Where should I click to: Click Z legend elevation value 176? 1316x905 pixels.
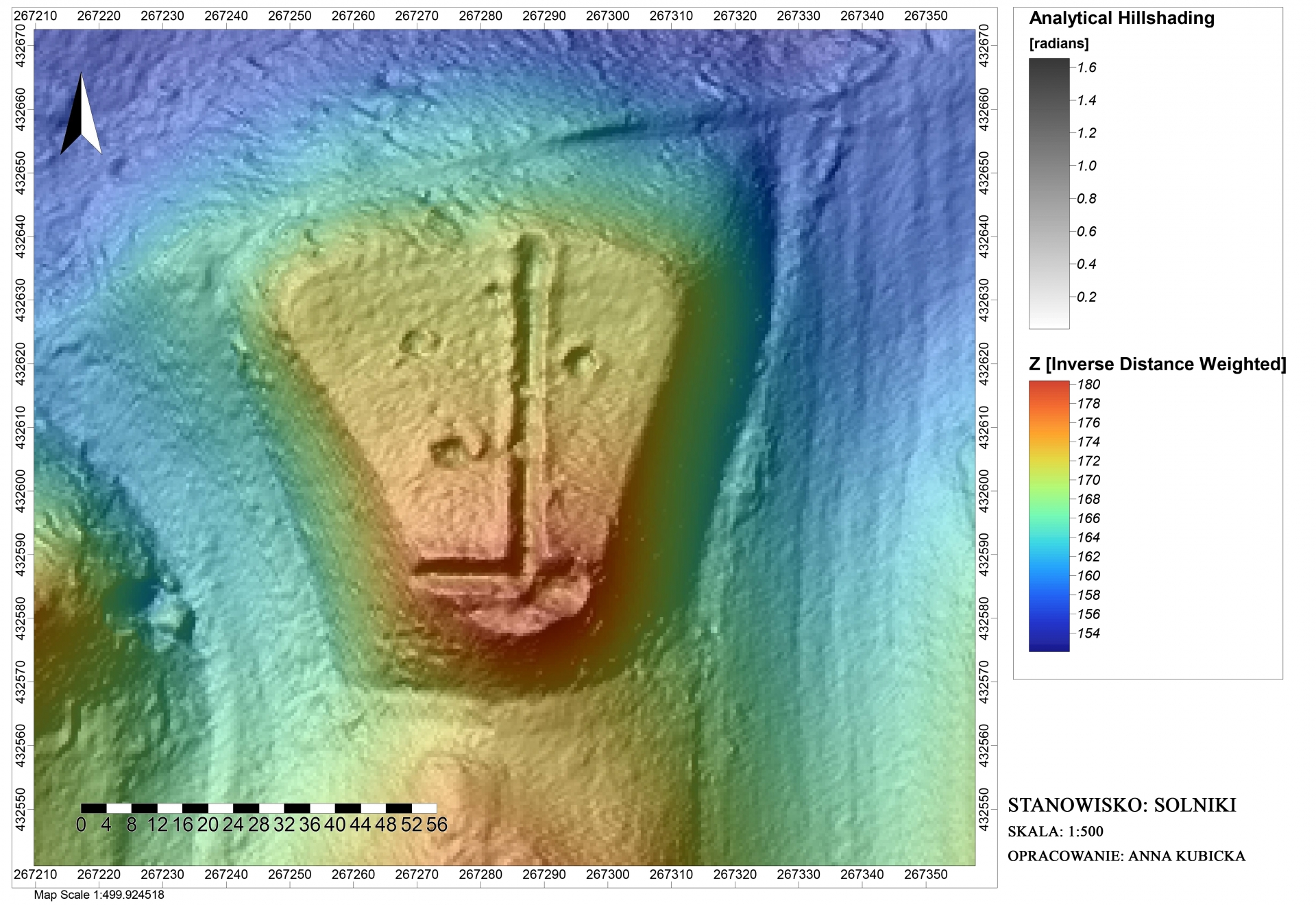pyautogui.click(x=1088, y=423)
